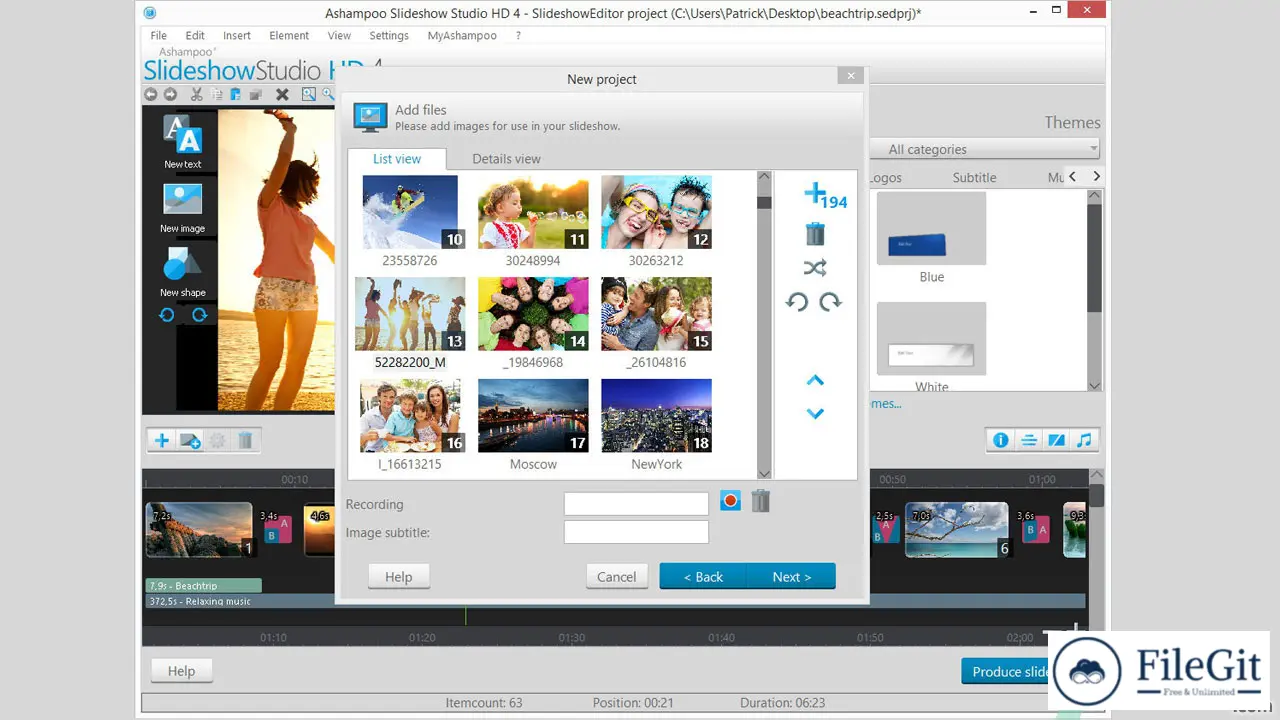
Task: Open the MyAshampoo menu
Action: [x=462, y=35]
